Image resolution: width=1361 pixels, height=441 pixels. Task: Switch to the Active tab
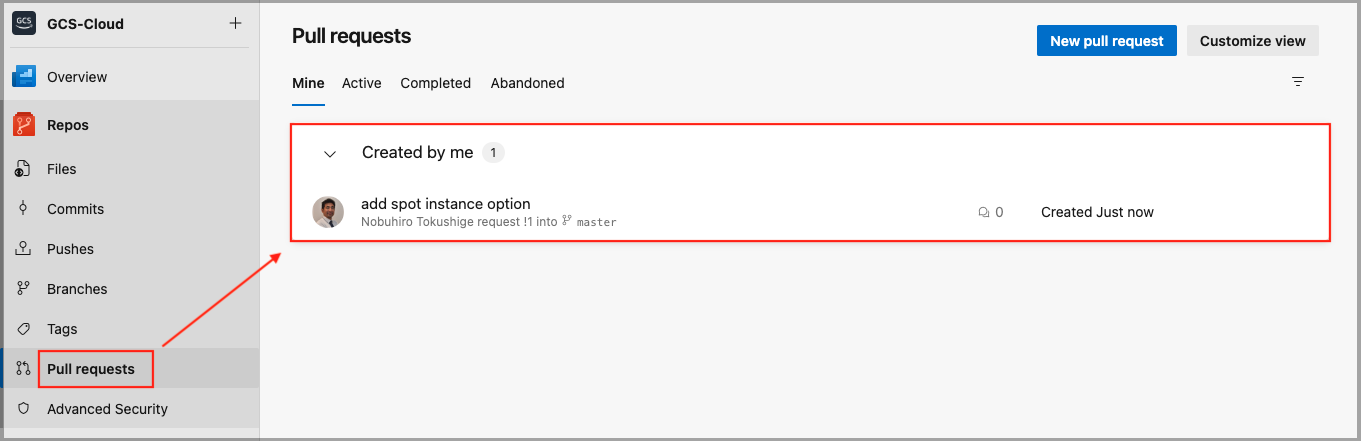click(x=361, y=83)
